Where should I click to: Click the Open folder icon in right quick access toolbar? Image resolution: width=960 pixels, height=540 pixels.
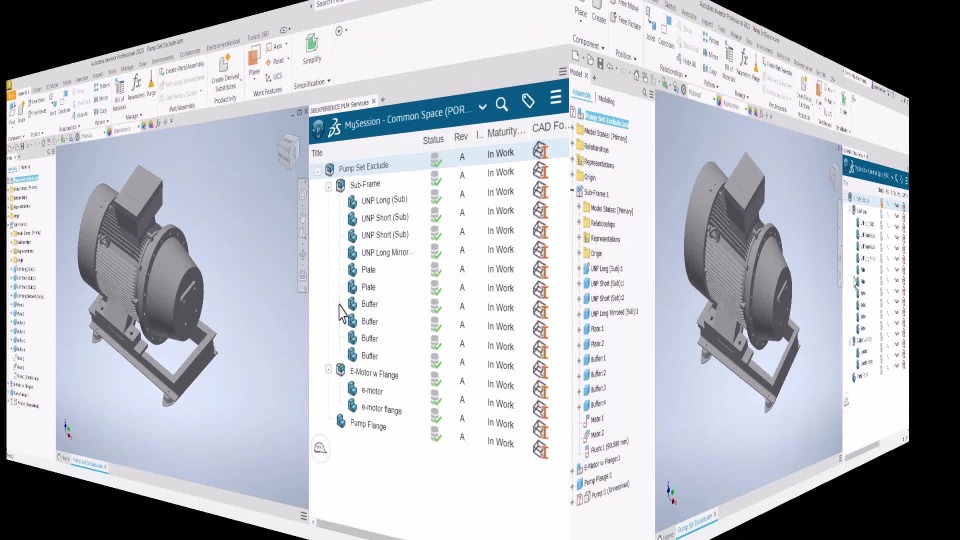point(589,60)
